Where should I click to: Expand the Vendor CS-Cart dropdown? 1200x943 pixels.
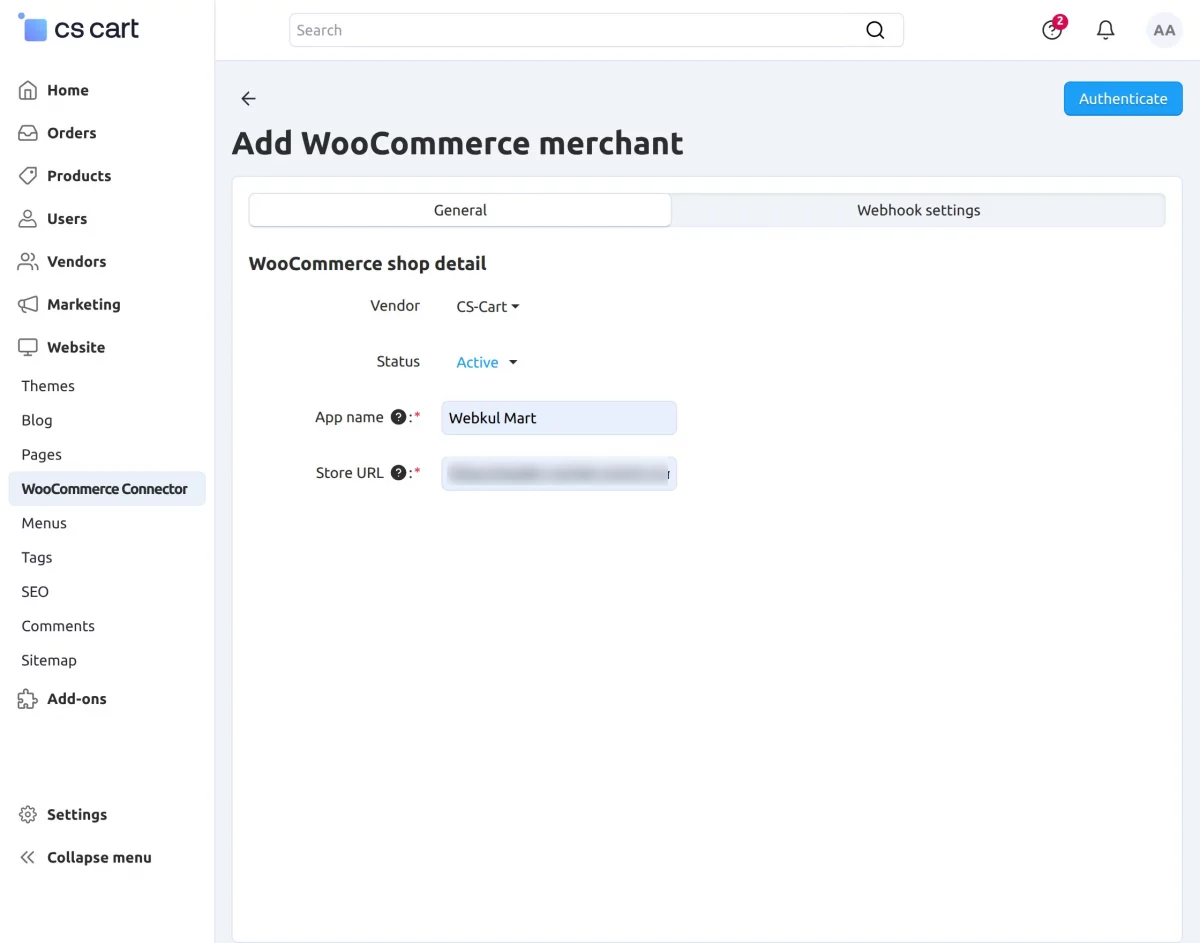click(488, 306)
